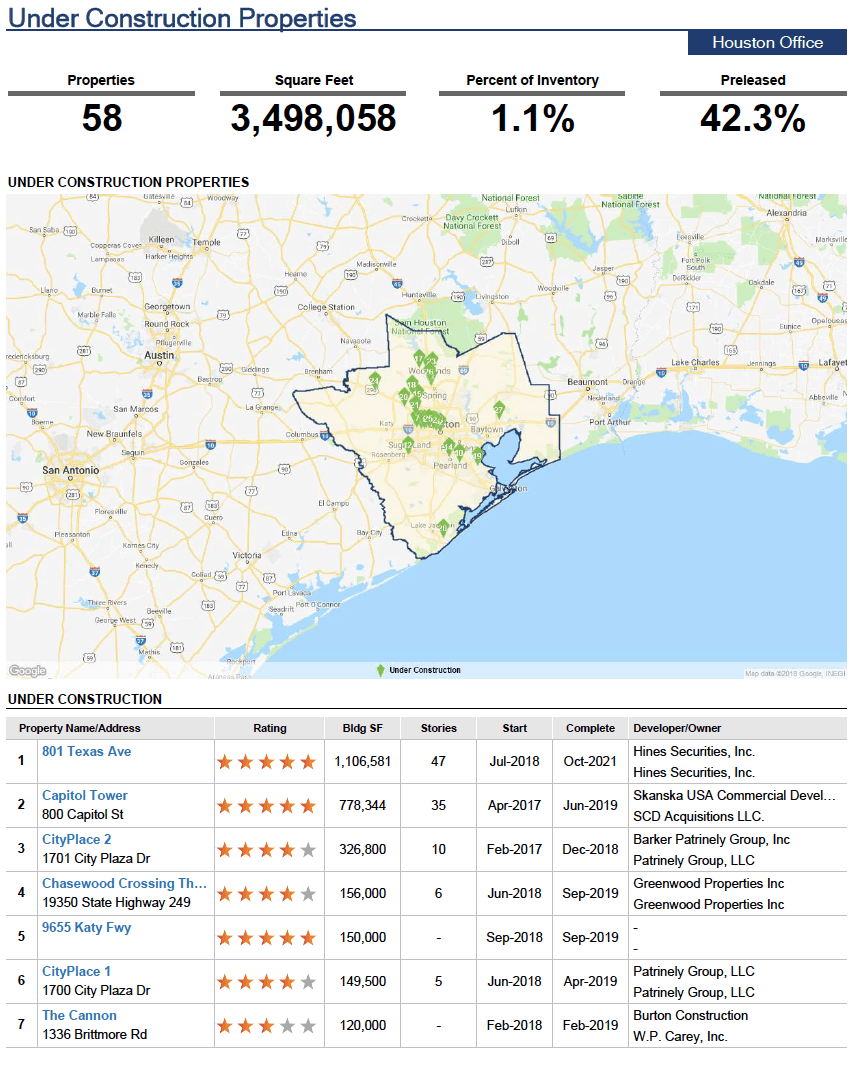Click the Apr-2019 completion date cell
The height and width of the screenshot is (1071, 862).
590,982
